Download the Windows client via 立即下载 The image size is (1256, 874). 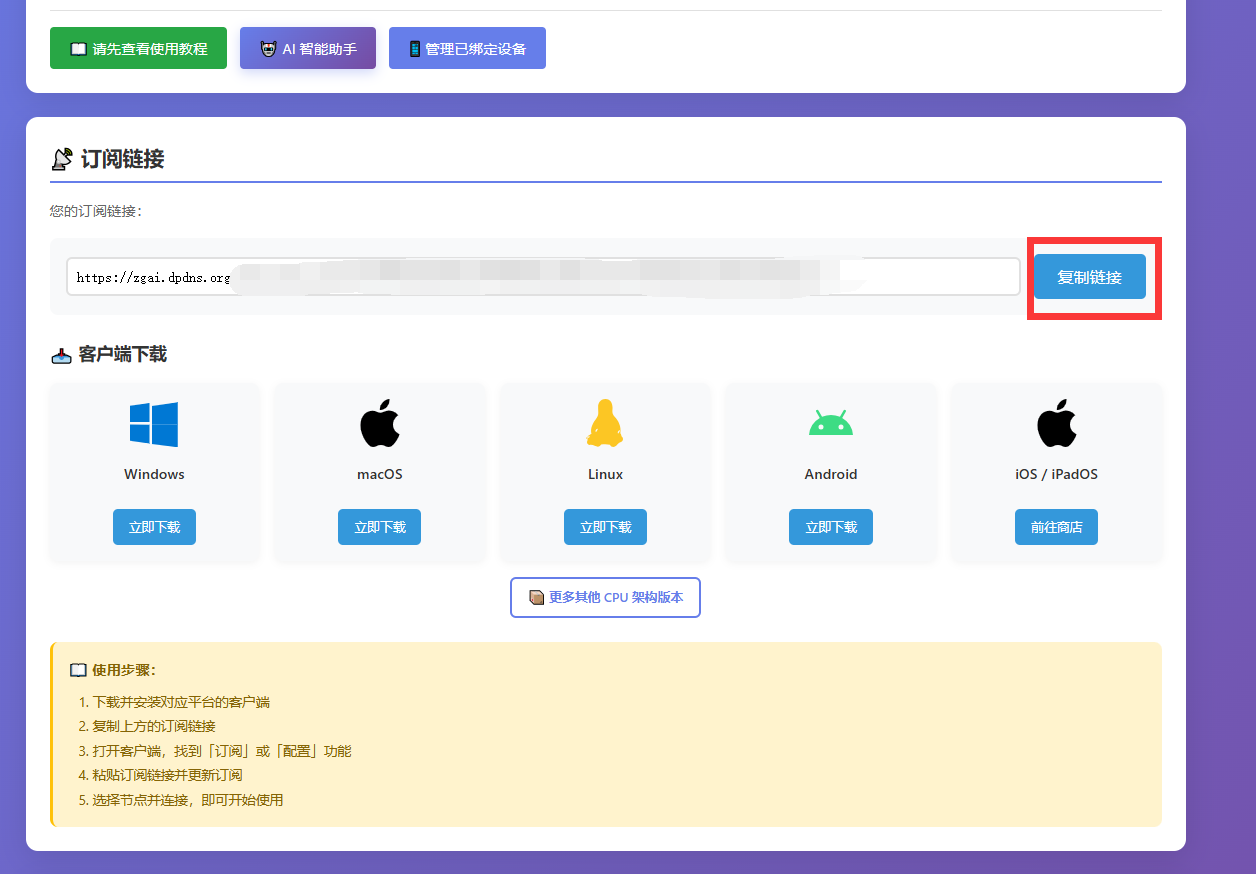(x=154, y=527)
